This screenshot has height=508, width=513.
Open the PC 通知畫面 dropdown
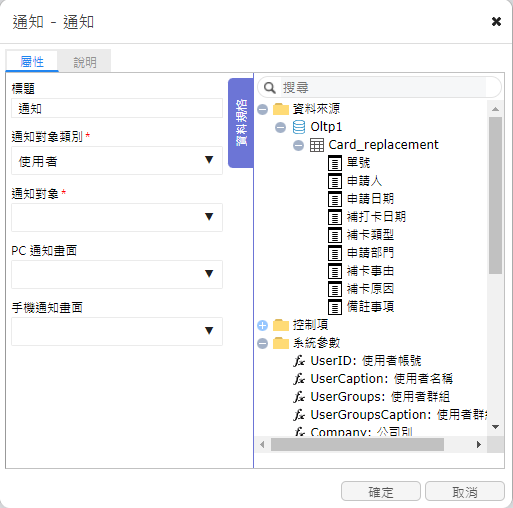click(117, 274)
